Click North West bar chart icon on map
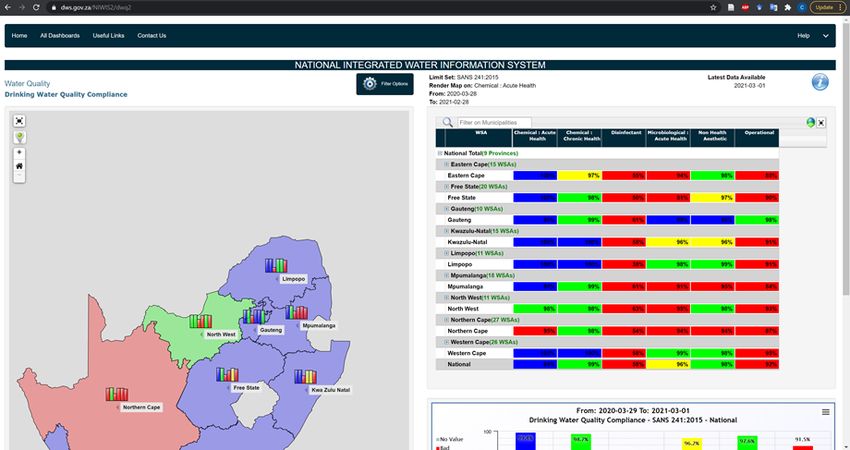 (x=201, y=322)
